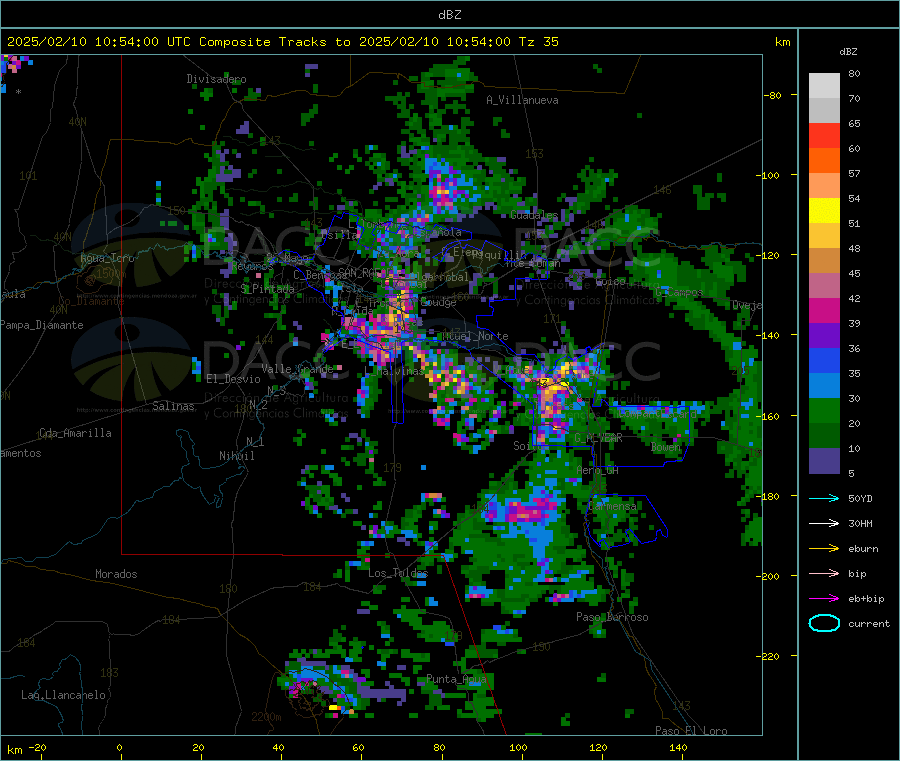
Task: Click the 'dBZ' title at top center
Action: [x=449, y=15]
